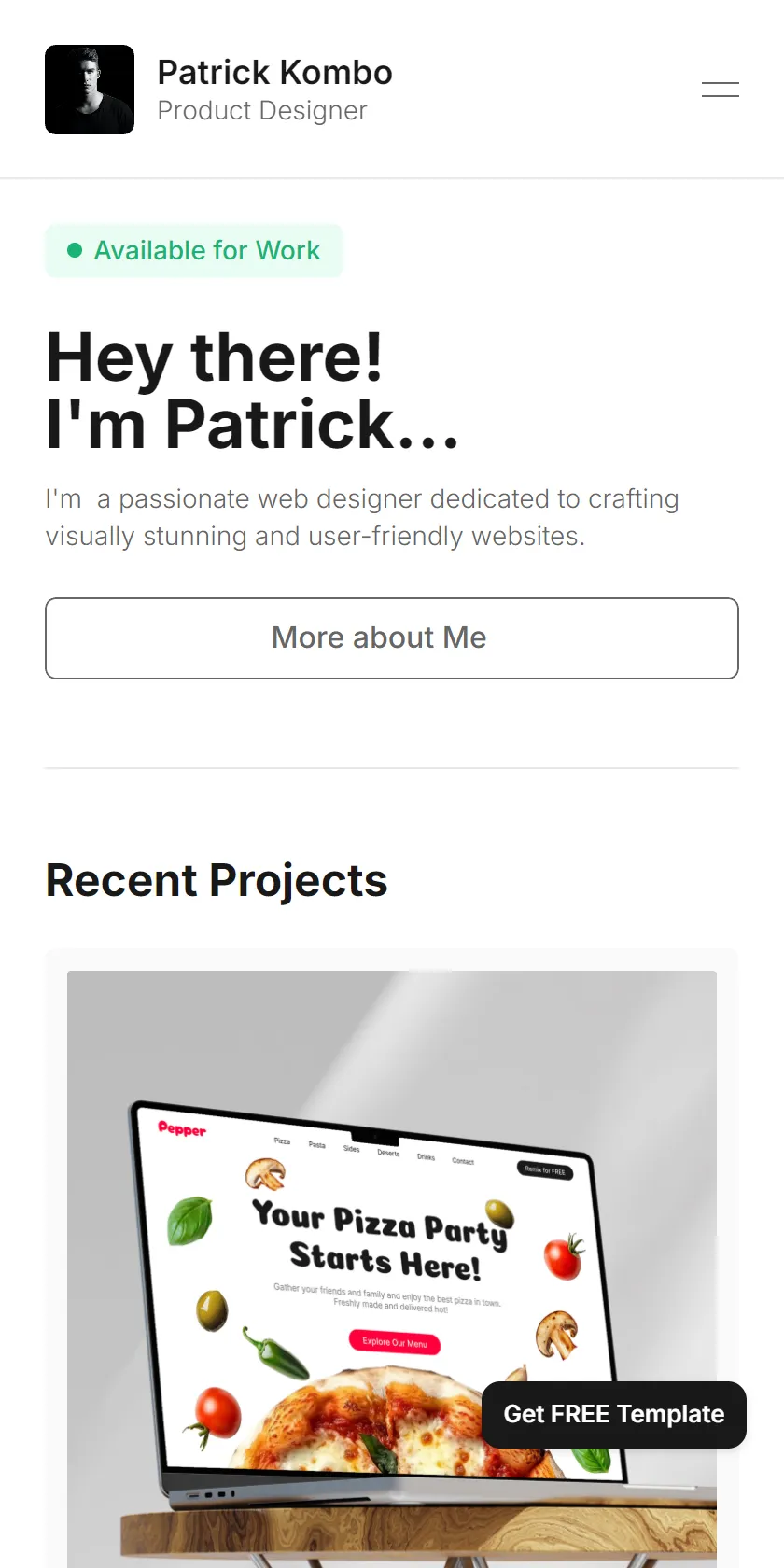This screenshot has width=784, height=1568.
Task: Select the Contact nav item in the mockup
Action: click(x=463, y=1161)
